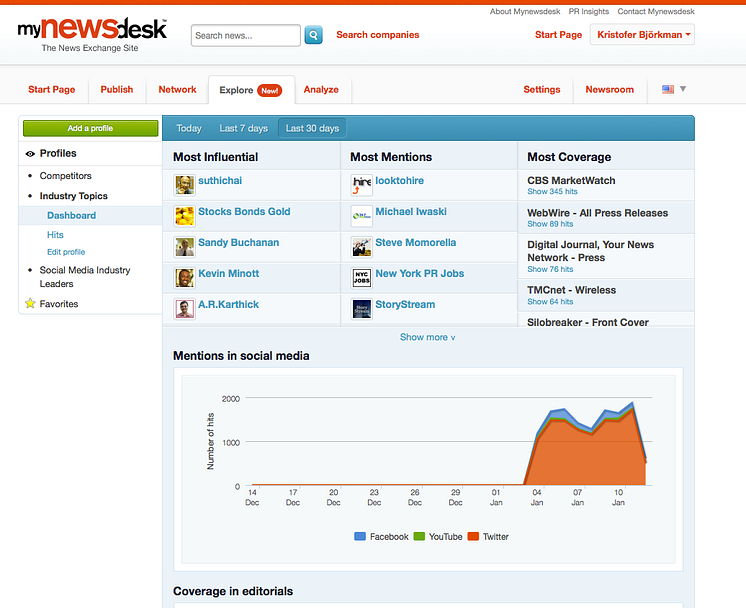The image size is (746, 608).
Task: Open Stocks Bonds Gold avatar image
Action: tap(184, 216)
